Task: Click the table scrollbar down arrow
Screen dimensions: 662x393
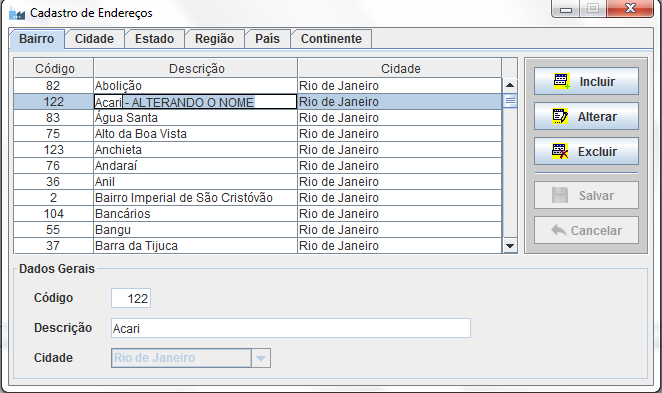Action: tap(510, 246)
